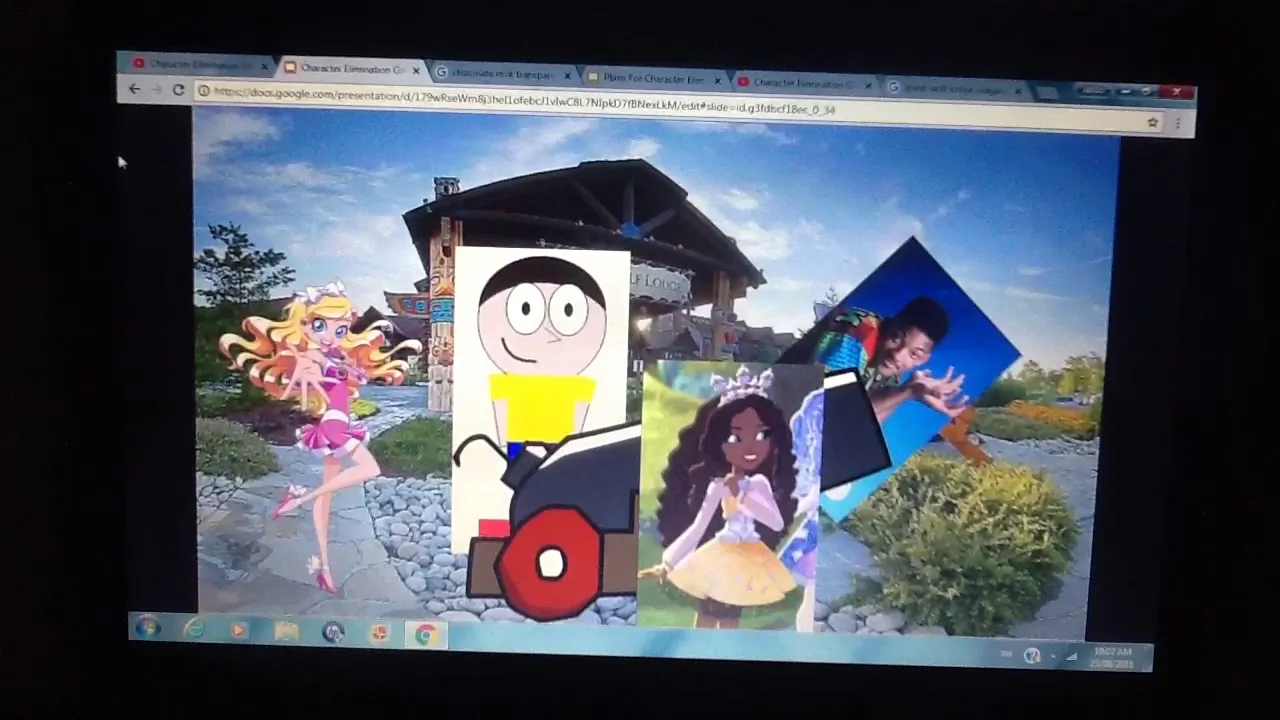Close the chocolate milk search tab
1280x720 pixels.
[568, 75]
